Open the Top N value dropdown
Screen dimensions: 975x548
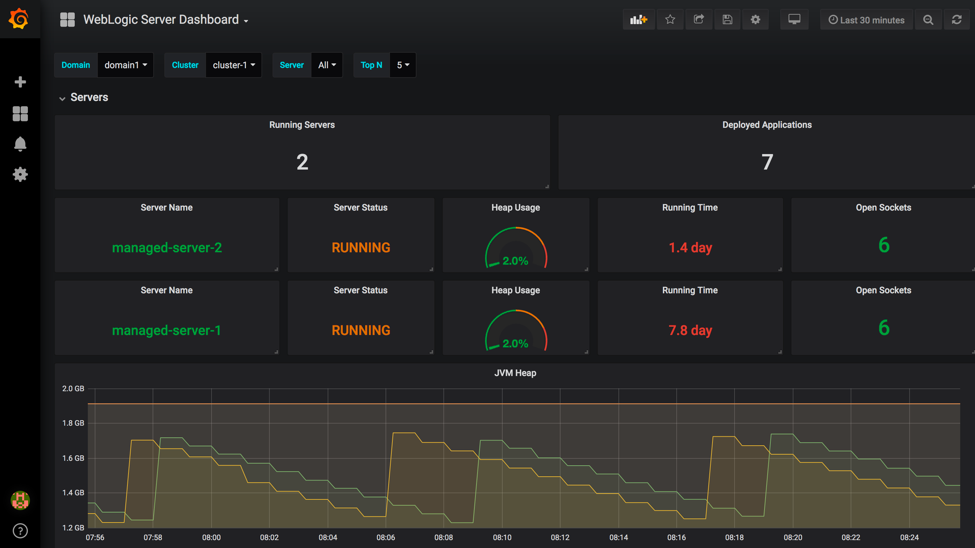coord(403,65)
